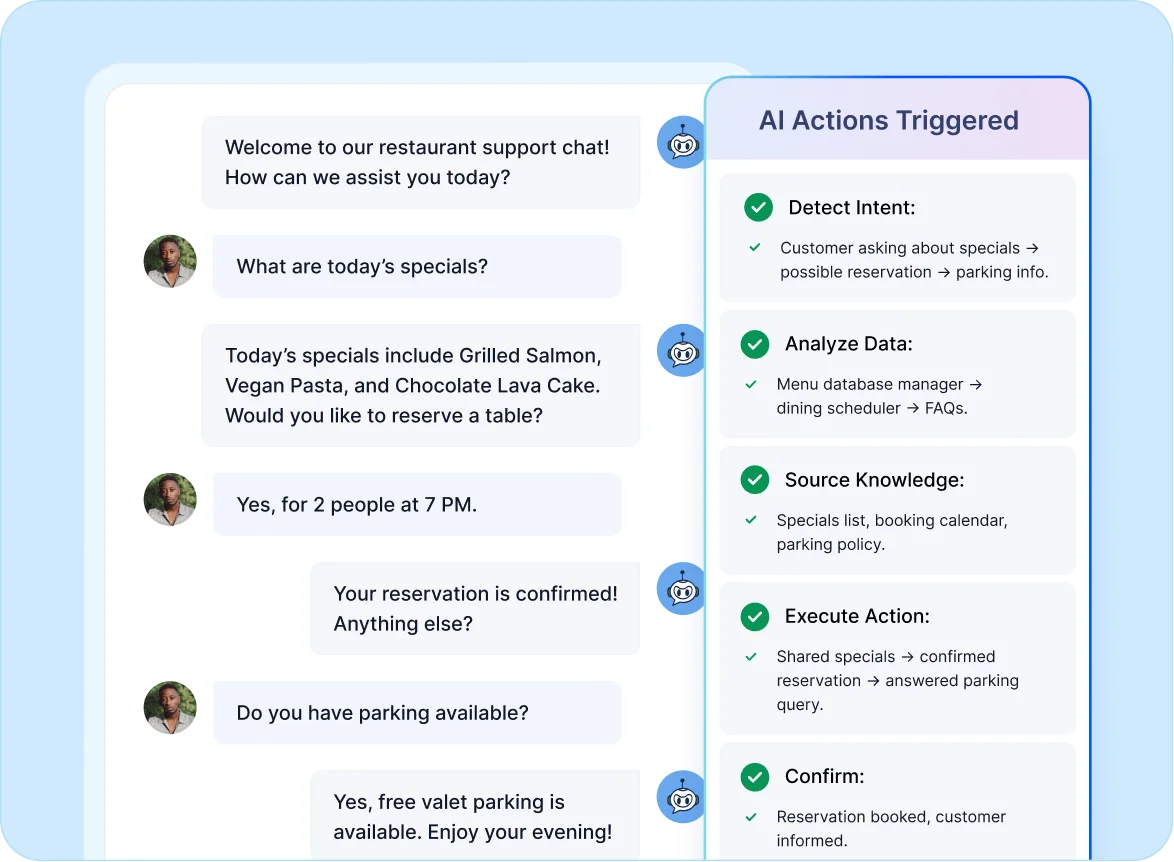Select the bot avatar near the valet parking message
The width and height of the screenshot is (1174, 862).
pyautogui.click(x=680, y=797)
